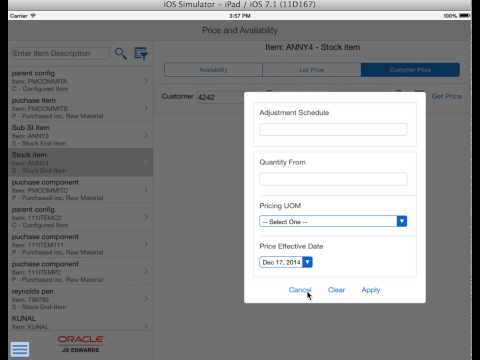Switch to the List Price tab

coord(312,70)
